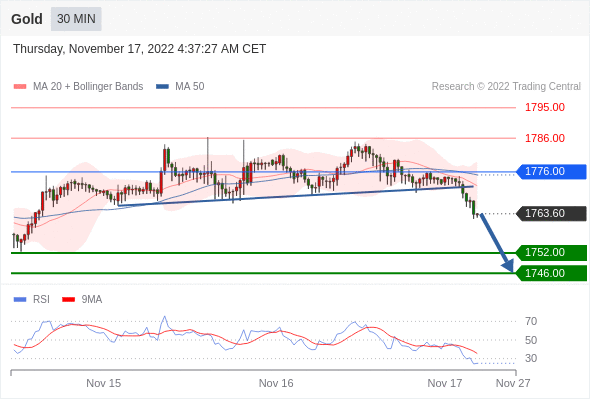Image resolution: width=590 pixels, height=400 pixels.
Task: Click the pink MA 20 color swatch
Action: [x=20, y=87]
